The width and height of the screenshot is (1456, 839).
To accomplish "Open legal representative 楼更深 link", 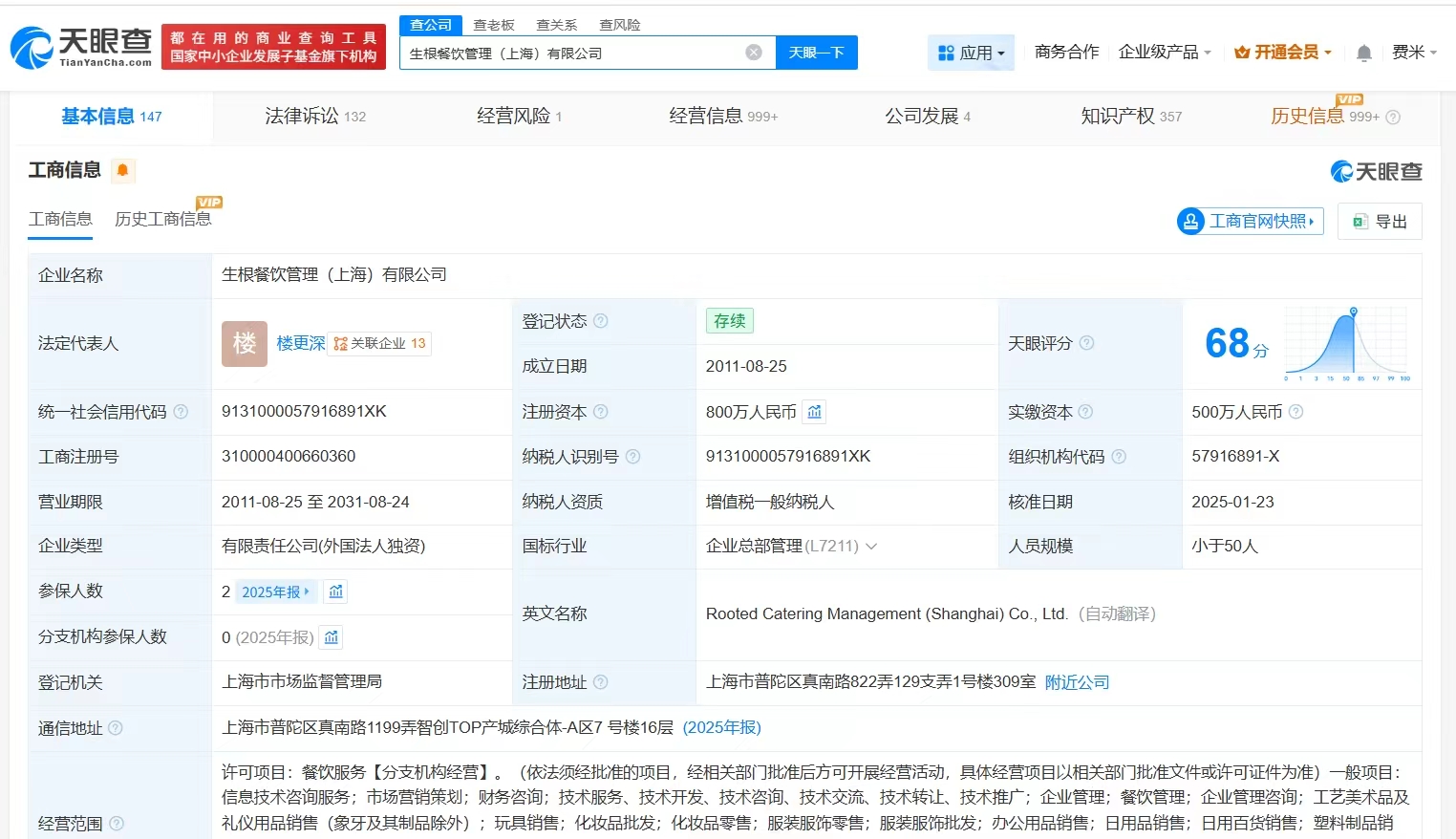I will pyautogui.click(x=301, y=343).
